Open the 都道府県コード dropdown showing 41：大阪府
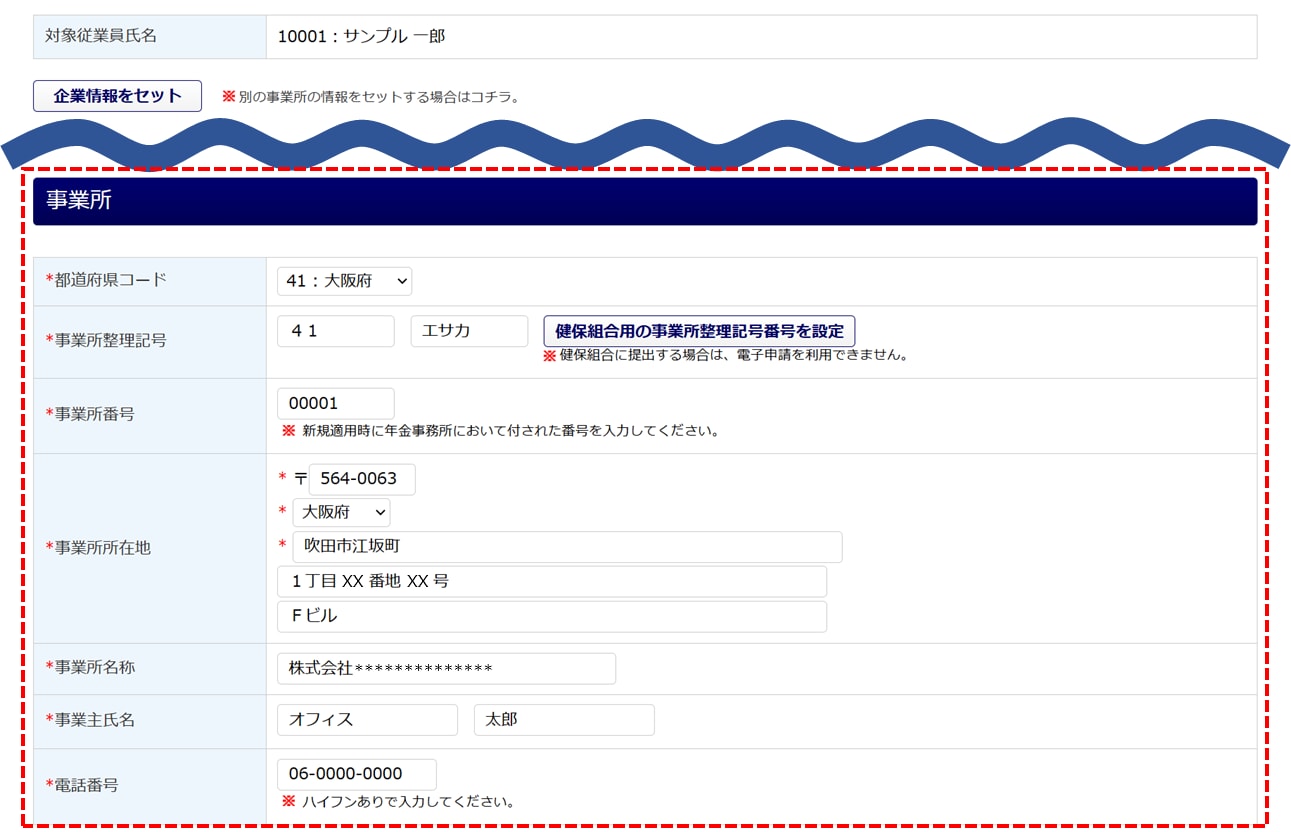Screen dimensions: 1291x832 click(x=344, y=282)
